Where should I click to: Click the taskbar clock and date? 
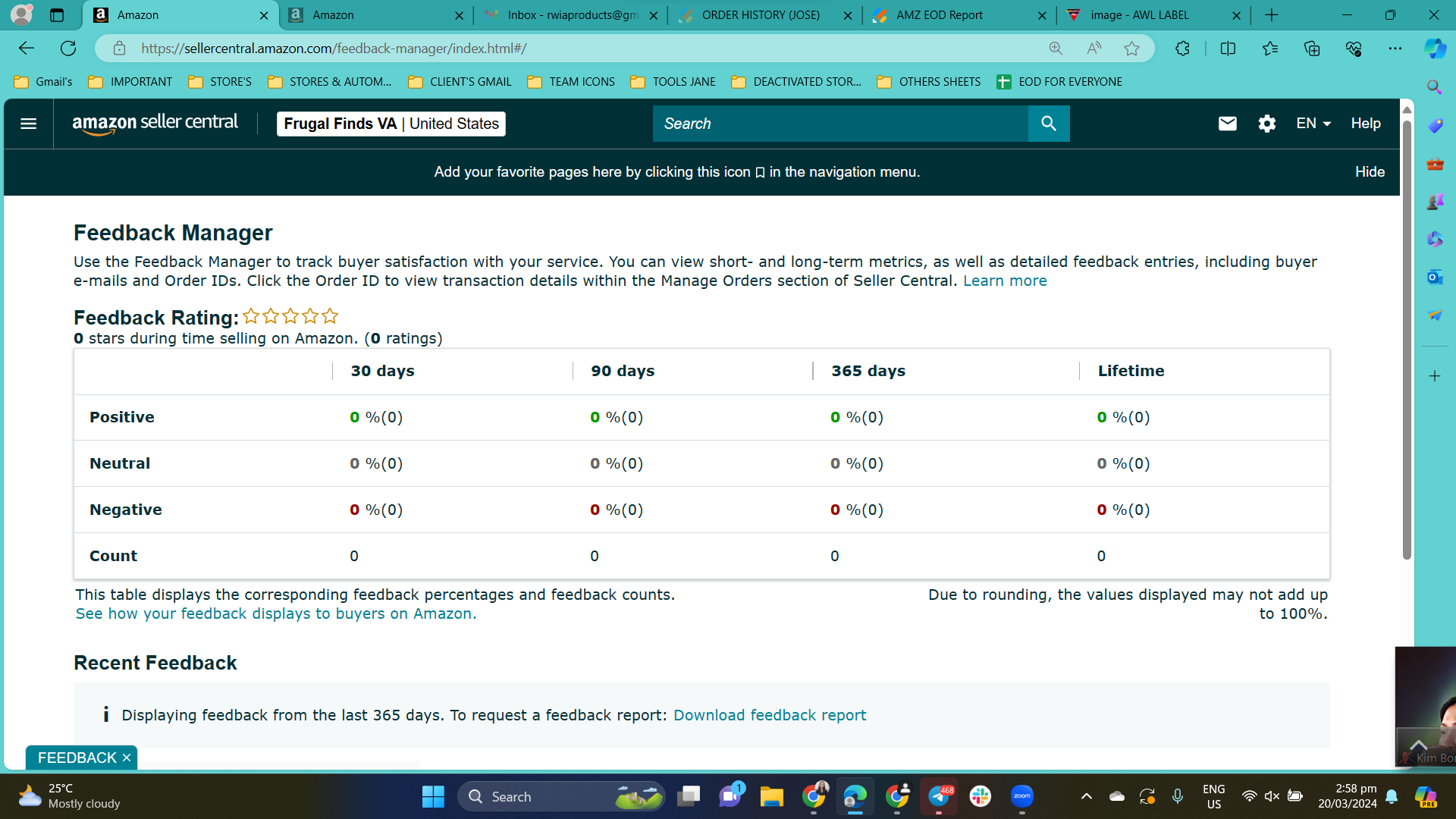[1347, 796]
